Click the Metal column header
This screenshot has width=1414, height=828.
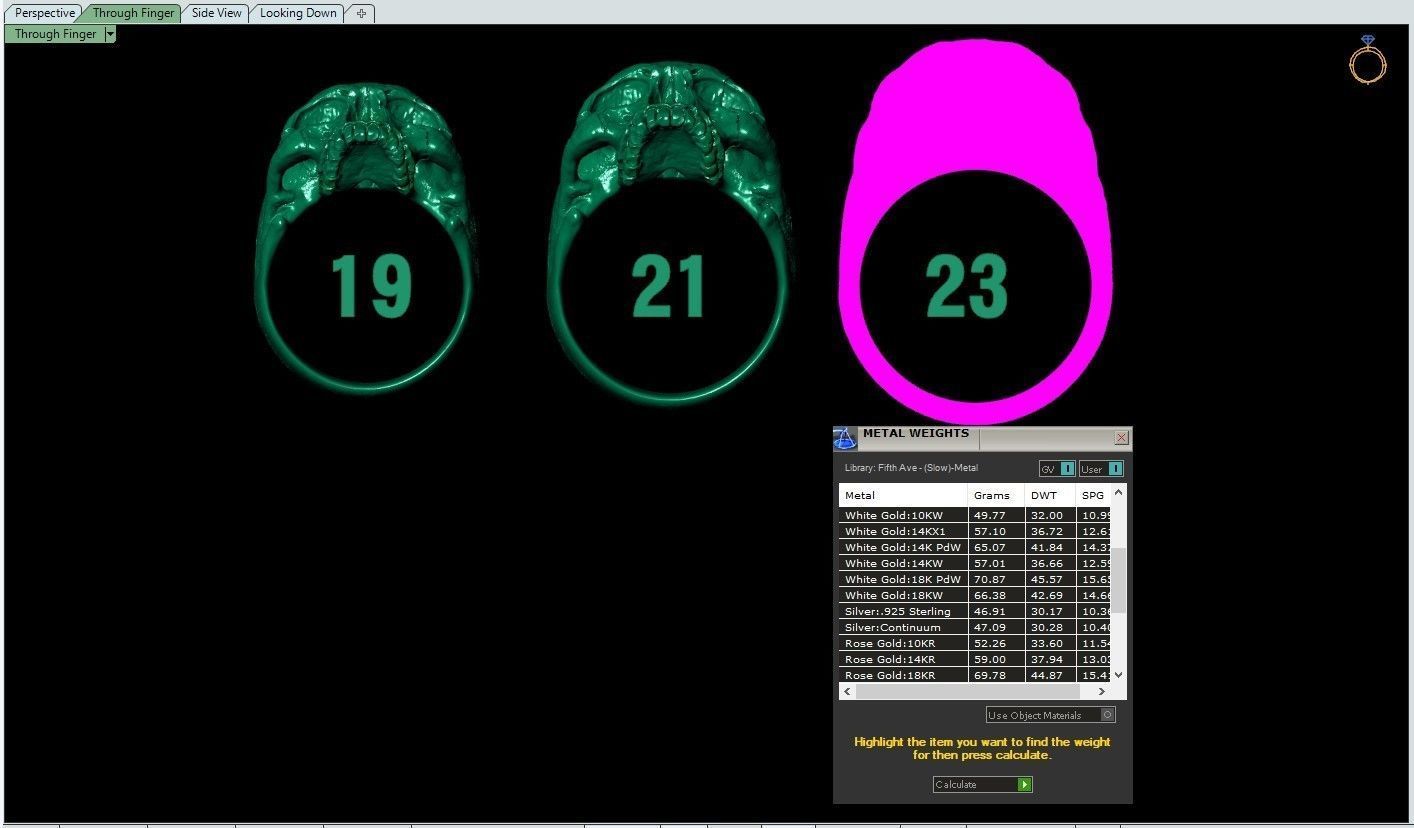903,495
